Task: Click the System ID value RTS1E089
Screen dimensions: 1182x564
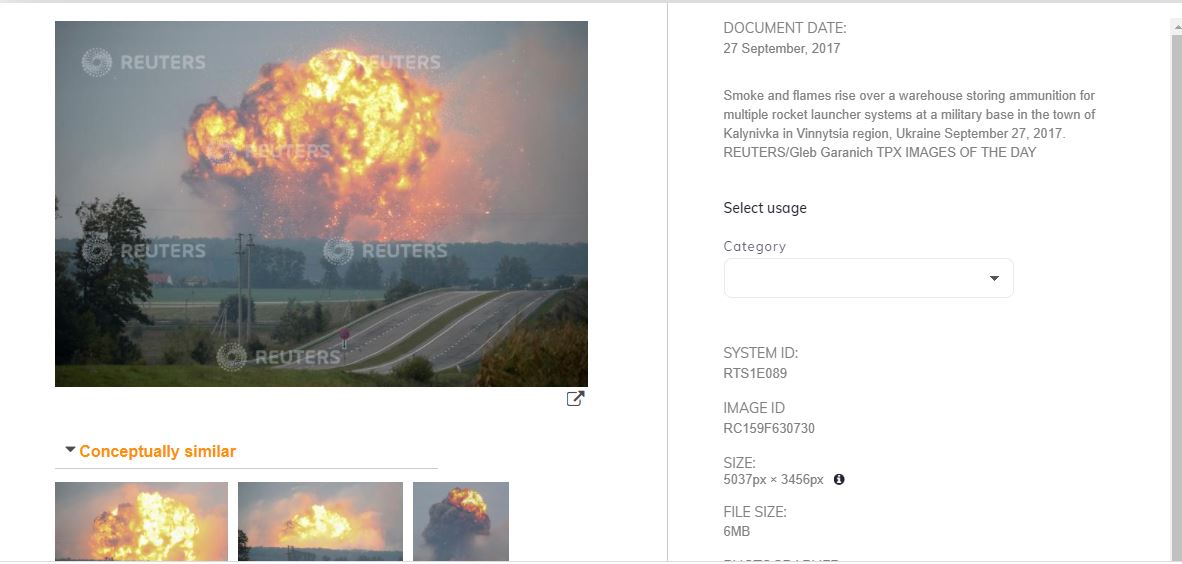Action: click(755, 374)
